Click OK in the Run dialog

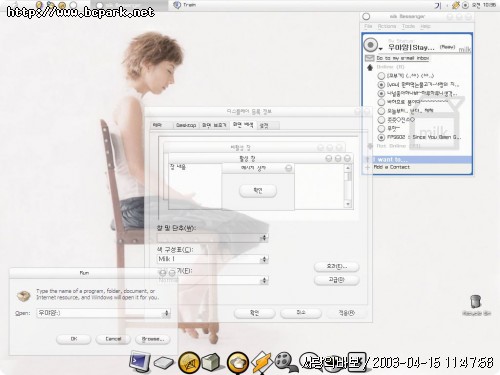74,339
